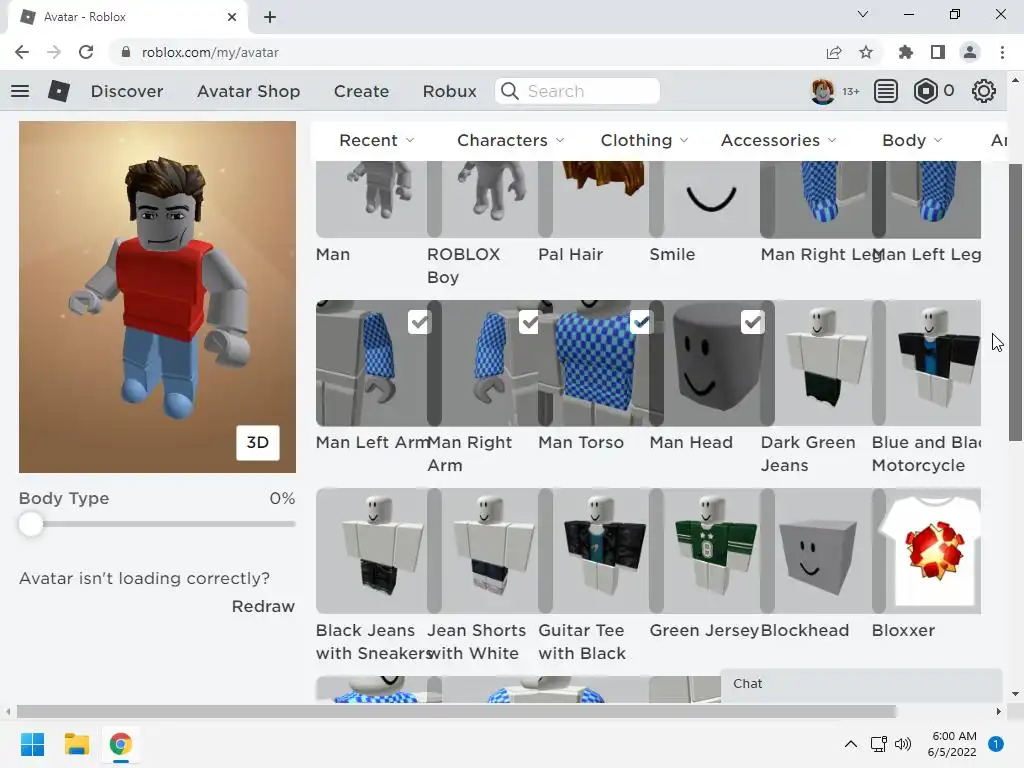Image resolution: width=1024 pixels, height=768 pixels.
Task: Open the Discover page
Action: 127,91
